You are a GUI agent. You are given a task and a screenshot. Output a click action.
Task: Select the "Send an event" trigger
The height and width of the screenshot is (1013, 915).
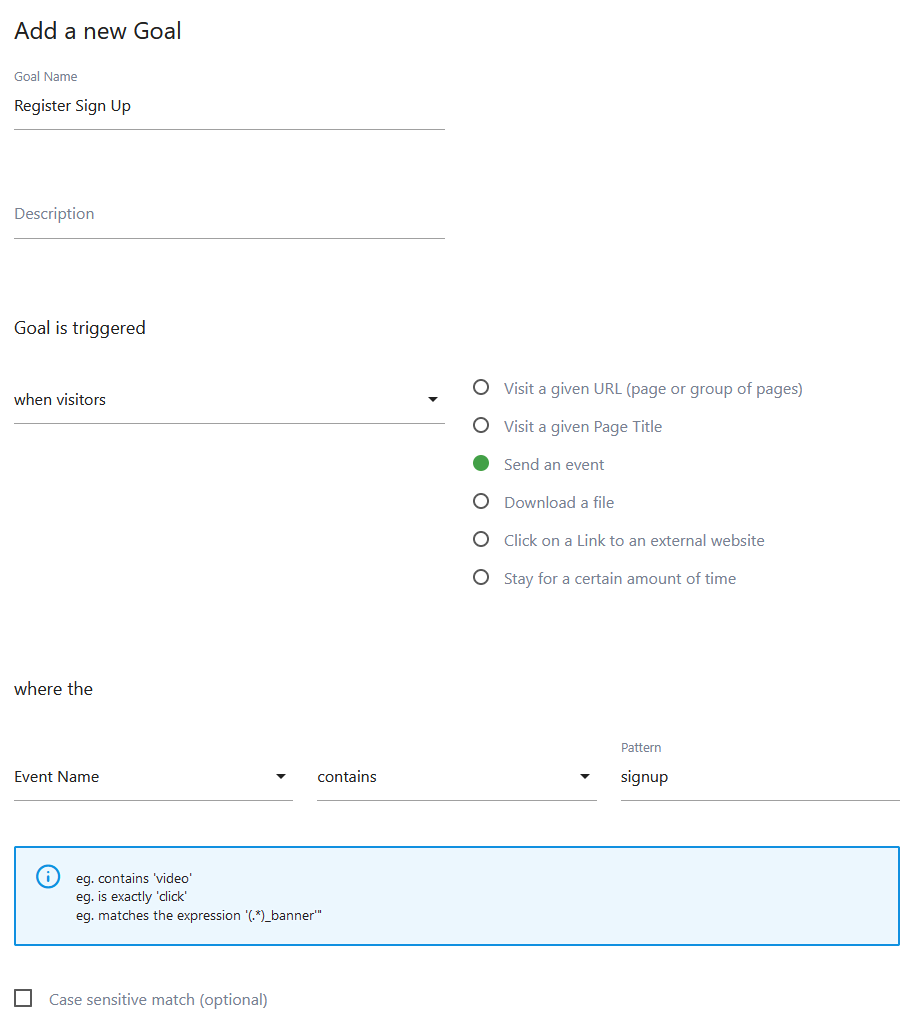pyautogui.click(x=481, y=463)
